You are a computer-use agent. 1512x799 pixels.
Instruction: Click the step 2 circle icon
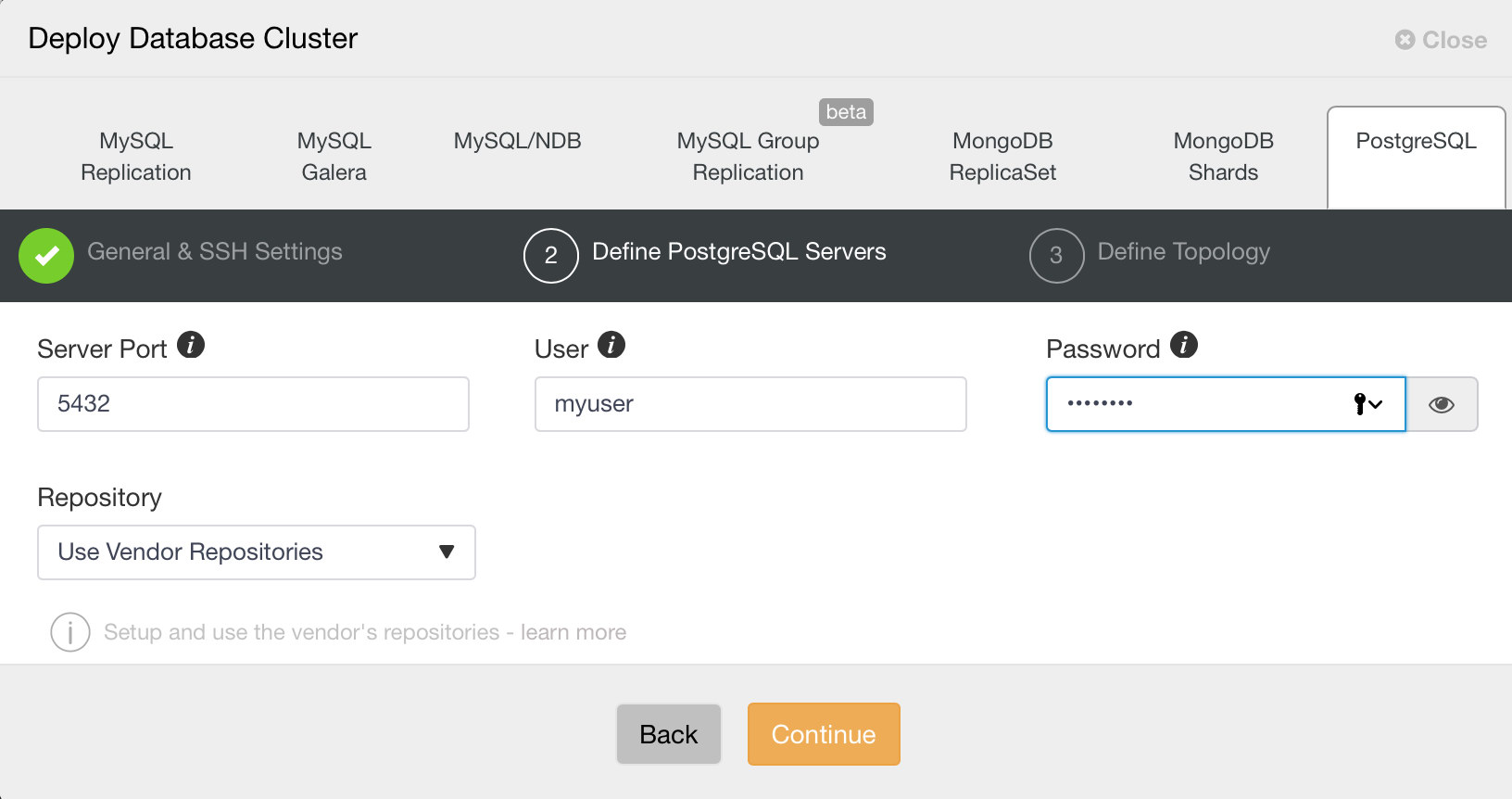point(551,256)
